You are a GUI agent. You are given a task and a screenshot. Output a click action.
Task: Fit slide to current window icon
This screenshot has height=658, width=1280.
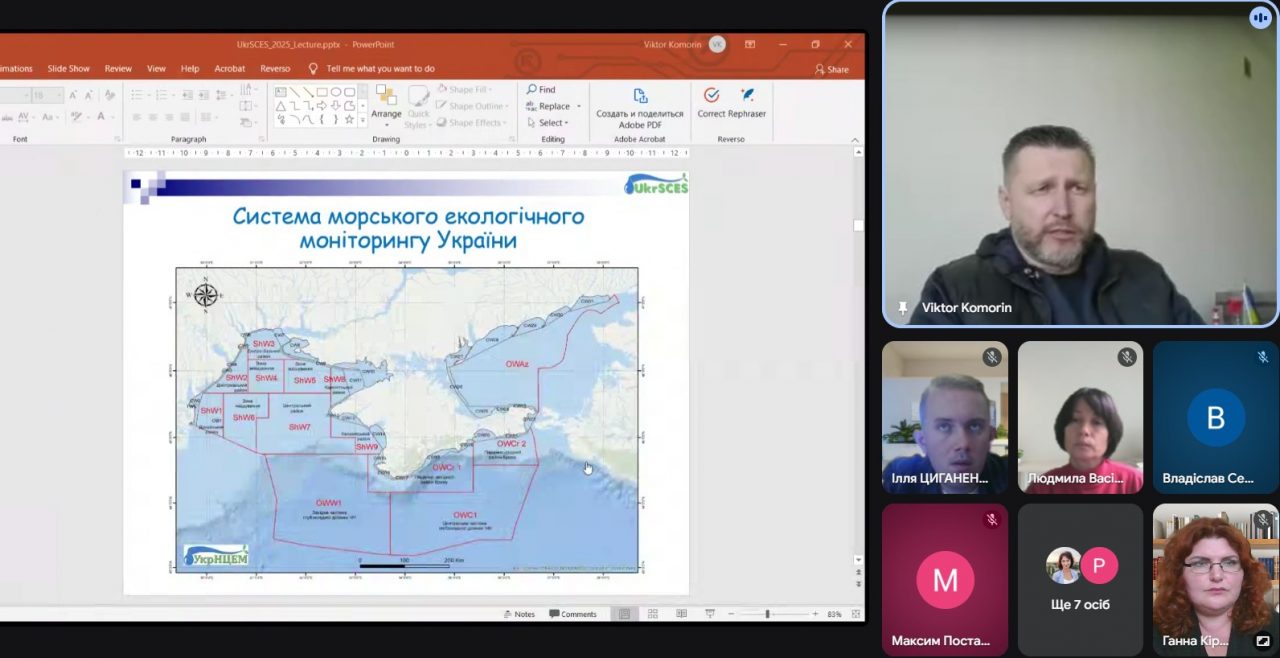click(856, 614)
